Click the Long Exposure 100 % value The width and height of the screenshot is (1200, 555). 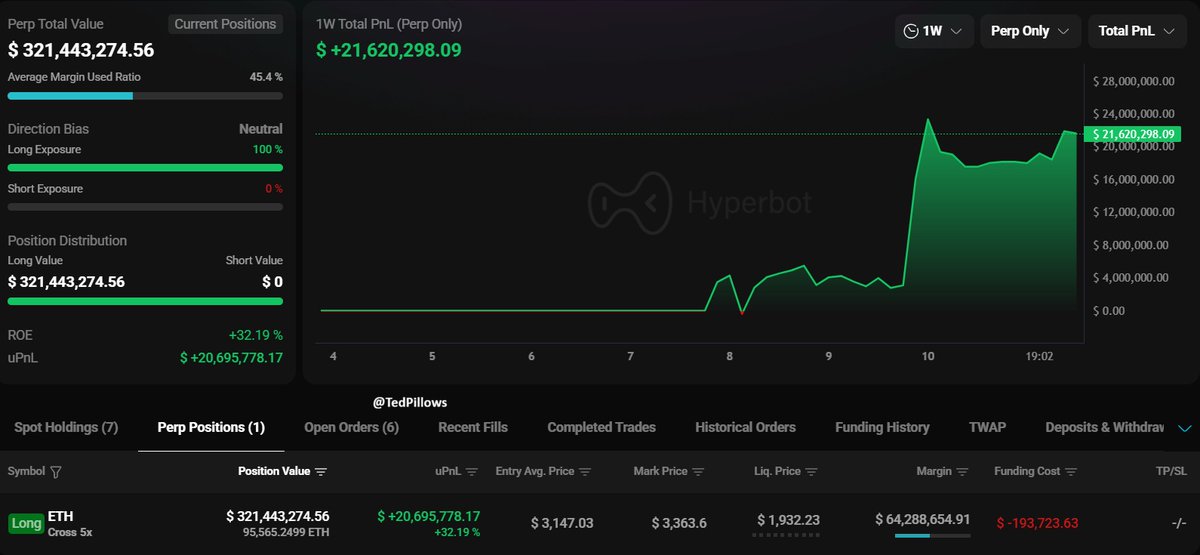(267, 149)
